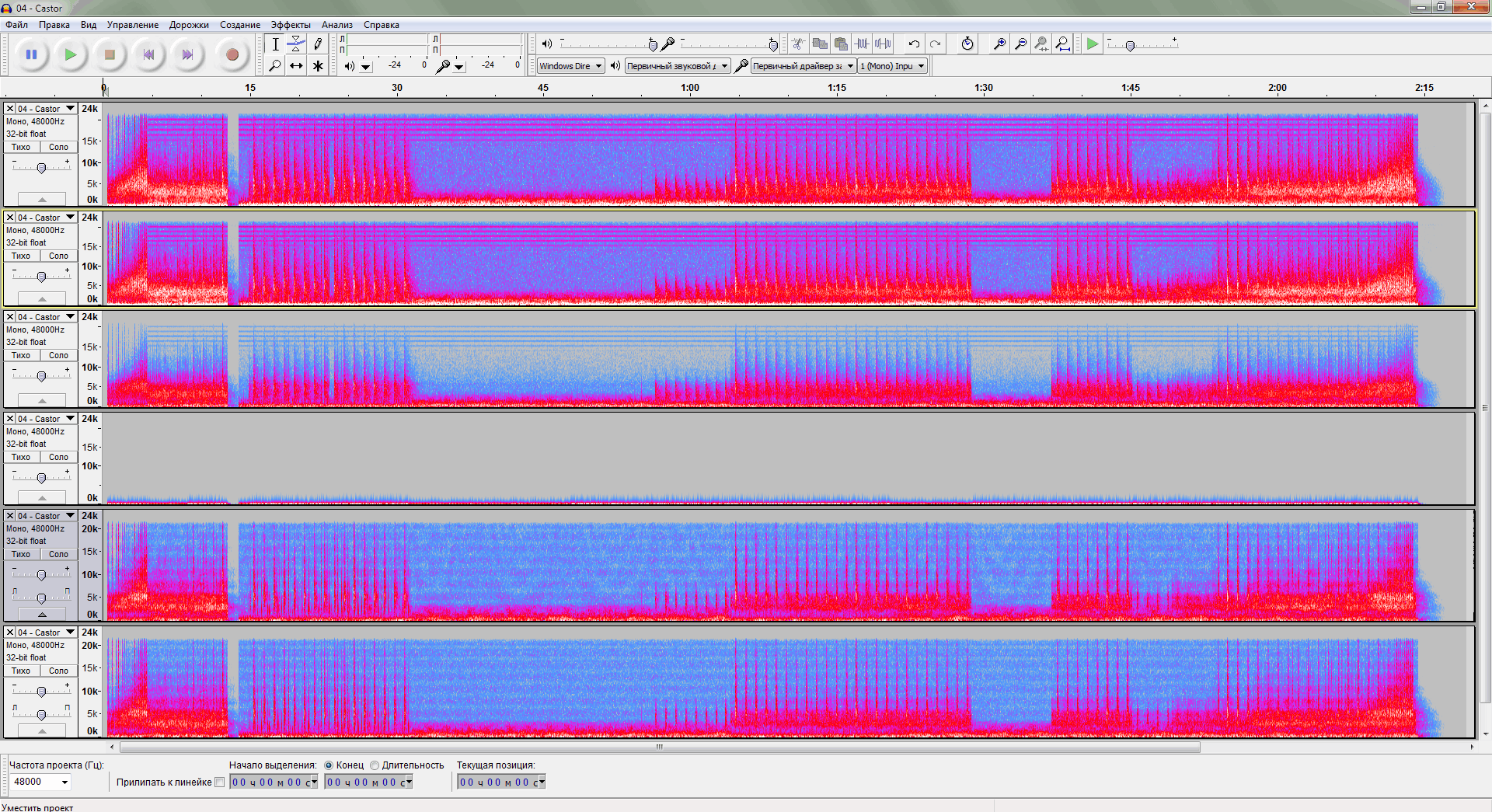Viewport: 1492px width, 812px height.
Task: Select the Time Shift tool
Action: click(296, 66)
